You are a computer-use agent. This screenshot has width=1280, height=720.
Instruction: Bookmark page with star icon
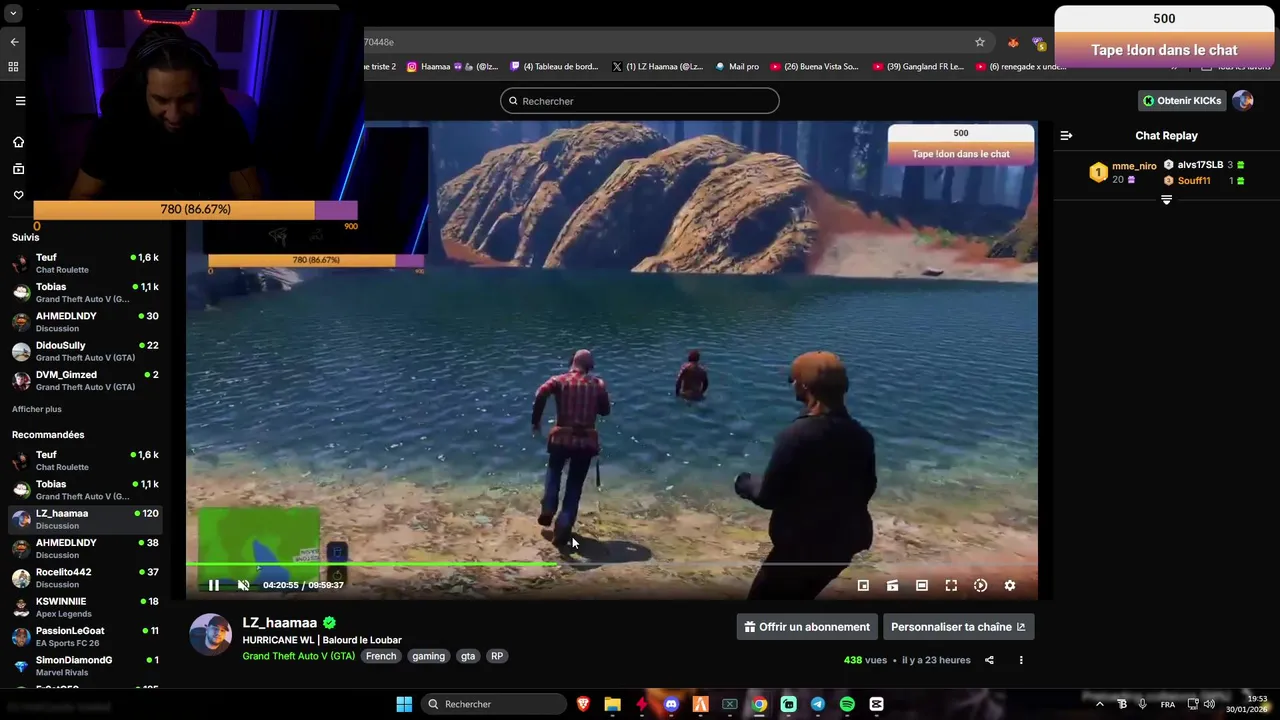pyautogui.click(x=980, y=42)
